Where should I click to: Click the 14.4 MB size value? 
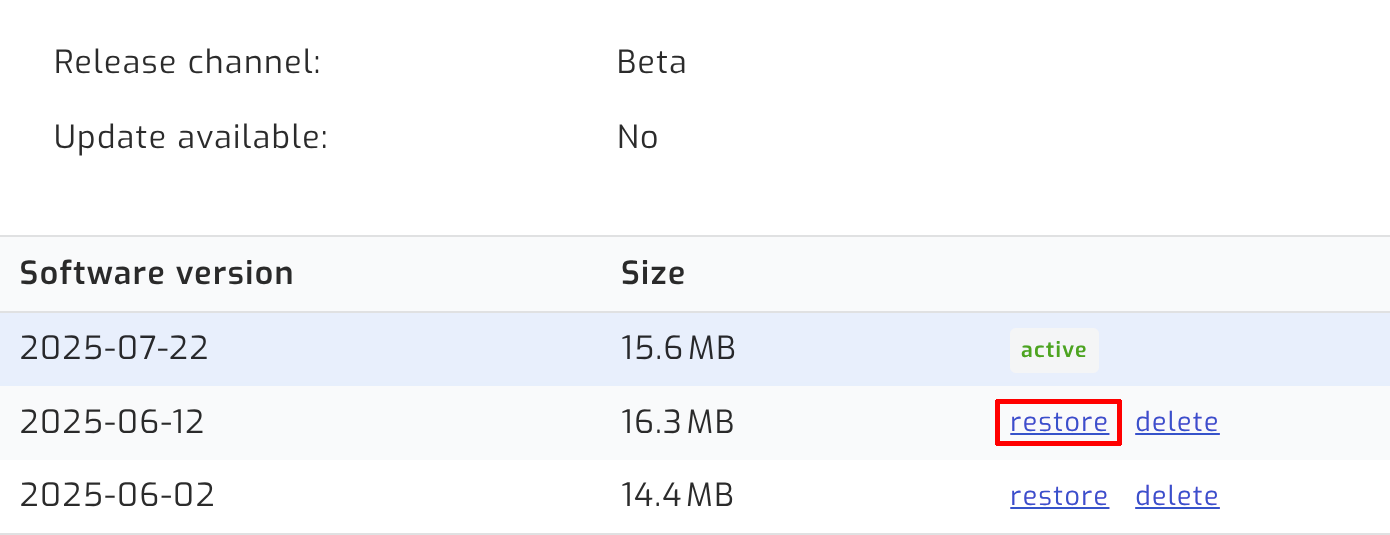(677, 496)
